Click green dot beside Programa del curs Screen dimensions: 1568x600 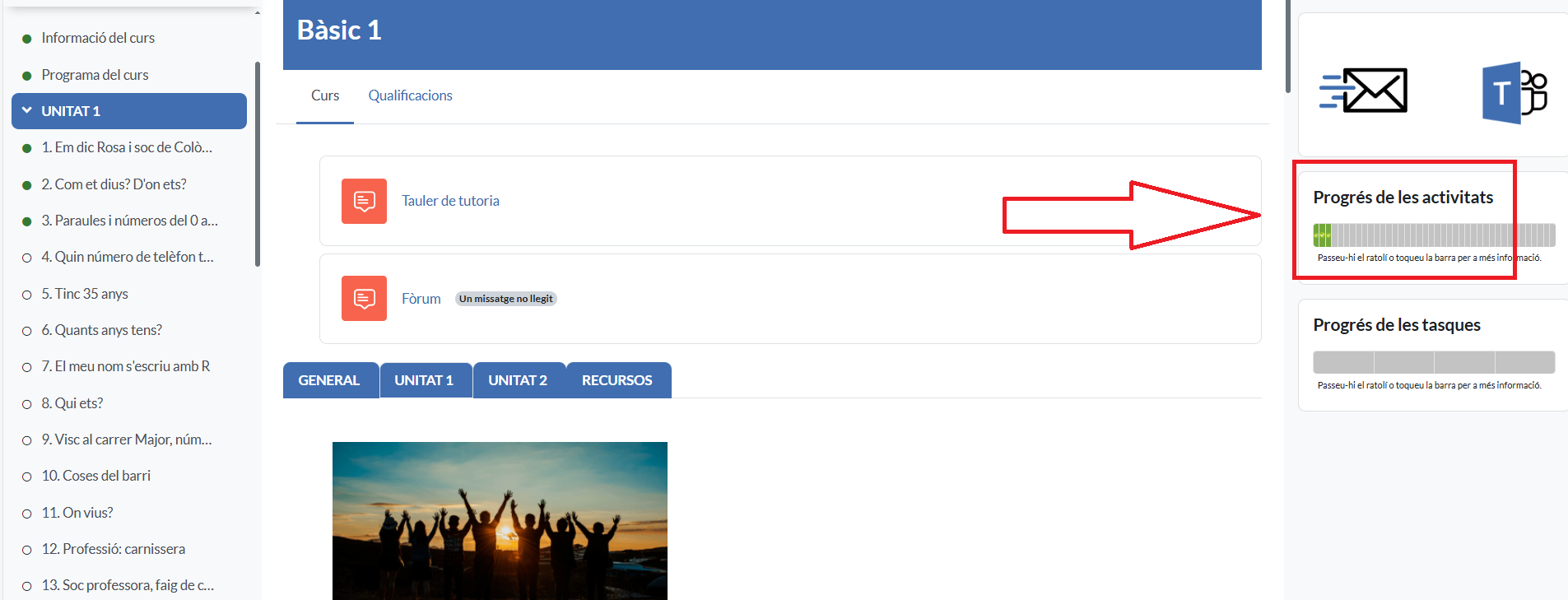click(x=27, y=76)
